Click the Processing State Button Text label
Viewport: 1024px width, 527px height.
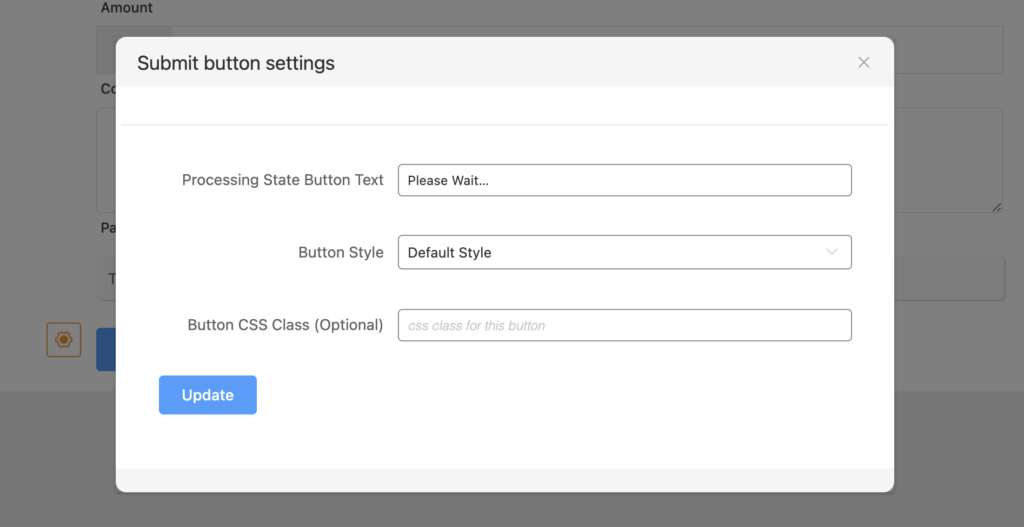click(x=282, y=180)
